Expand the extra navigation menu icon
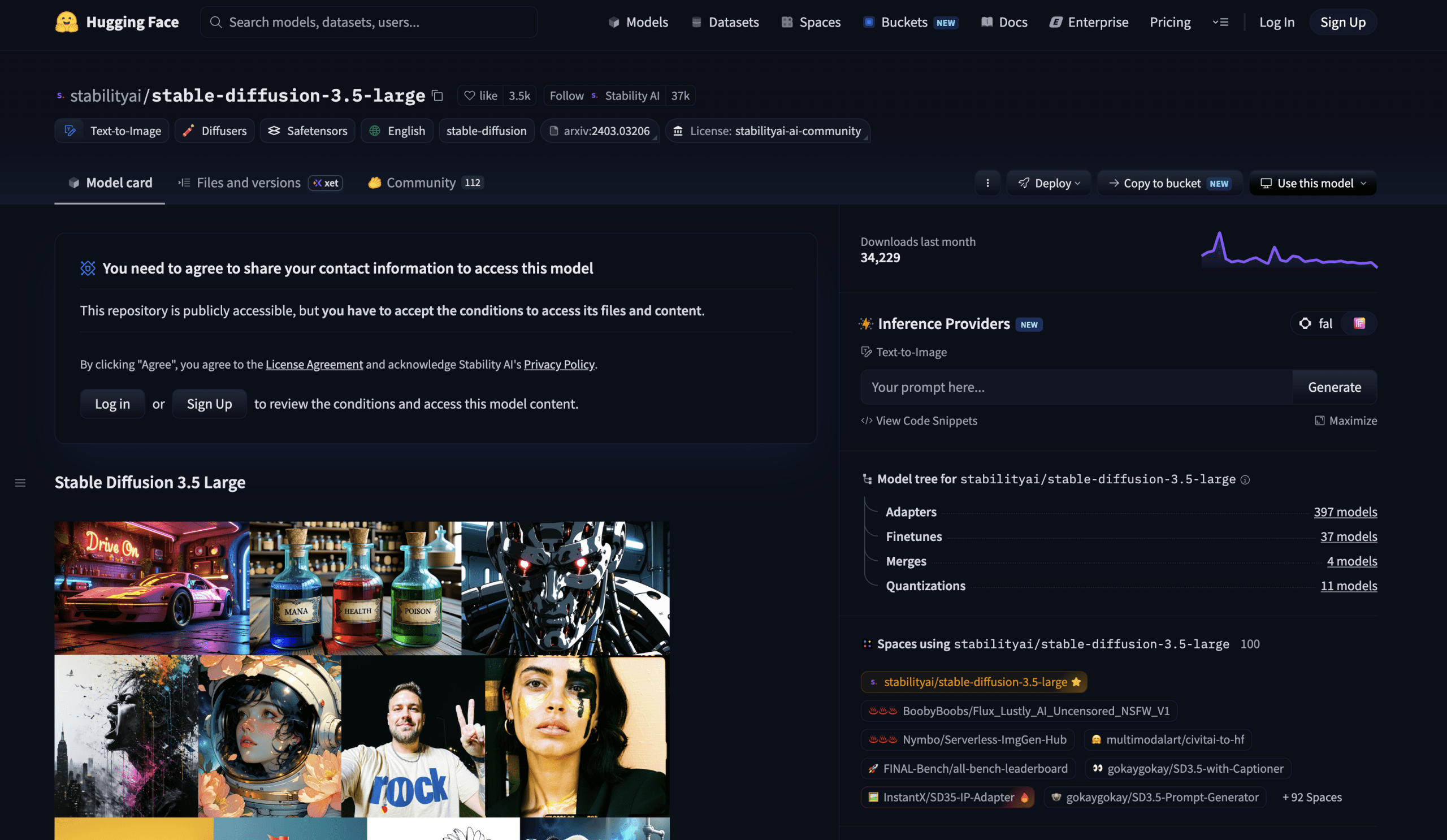This screenshot has width=1447, height=840. (1220, 22)
